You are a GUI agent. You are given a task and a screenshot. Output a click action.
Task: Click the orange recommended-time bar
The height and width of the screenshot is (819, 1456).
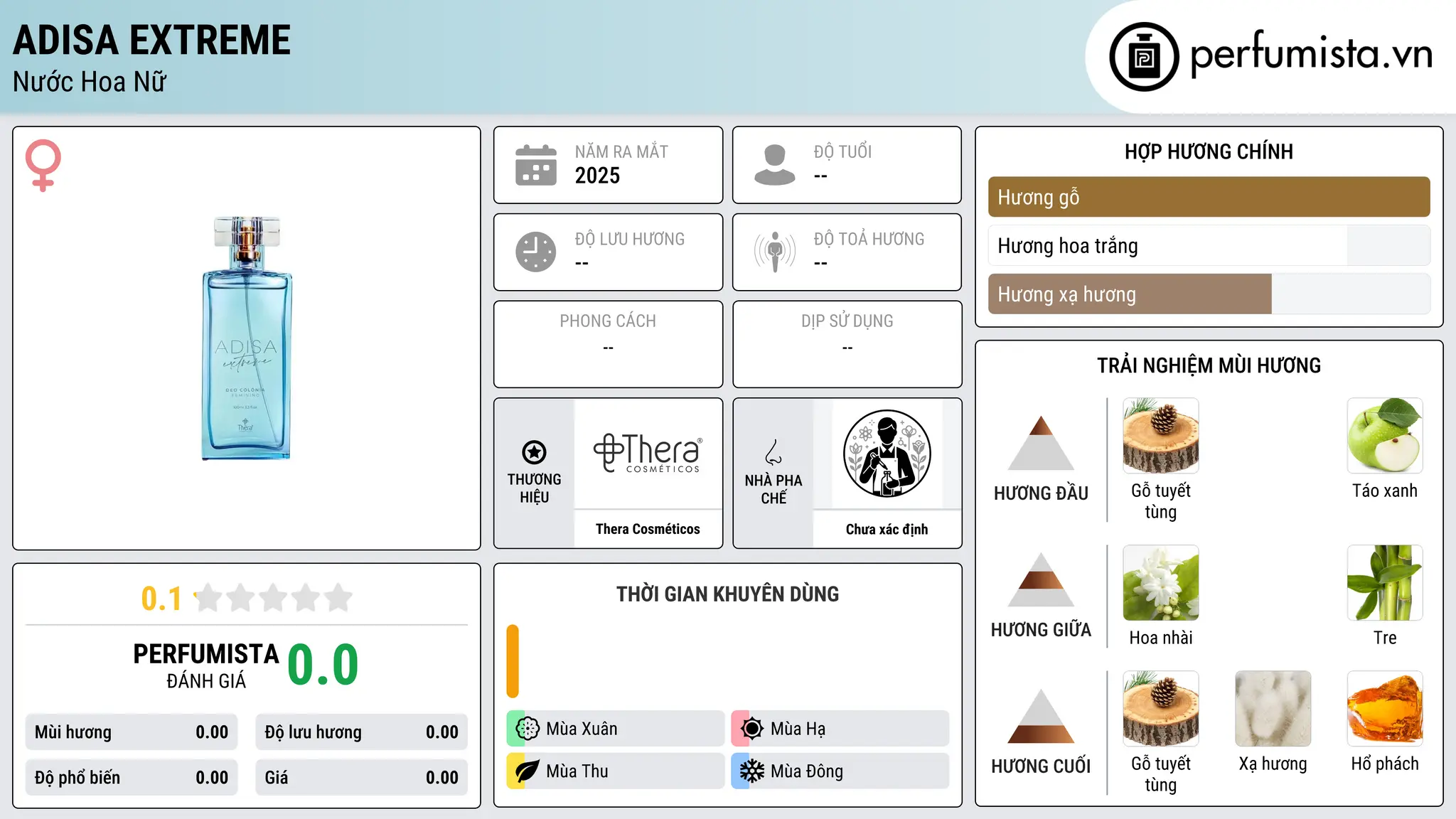pyautogui.click(x=513, y=661)
